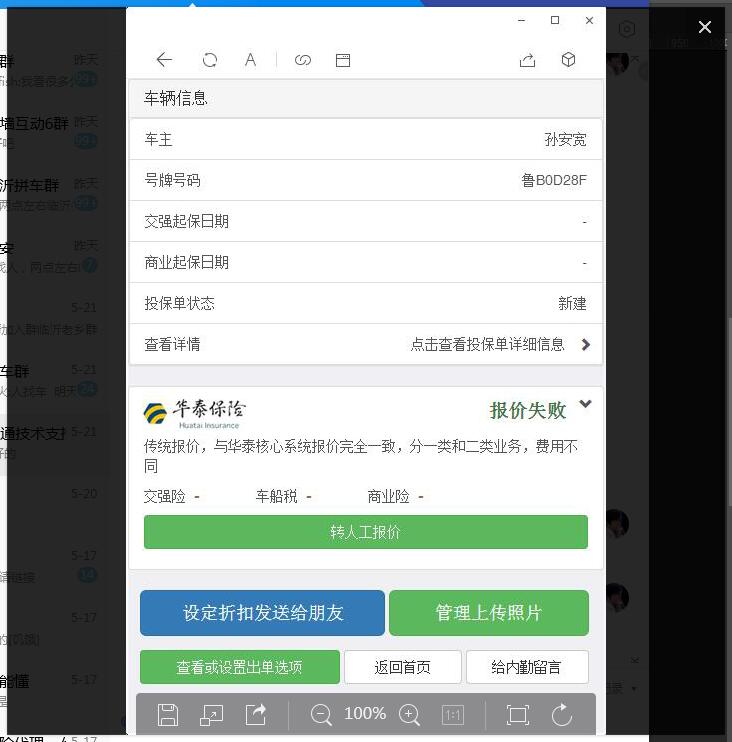732x742 pixels.
Task: Zoom in on the image
Action: tap(409, 715)
